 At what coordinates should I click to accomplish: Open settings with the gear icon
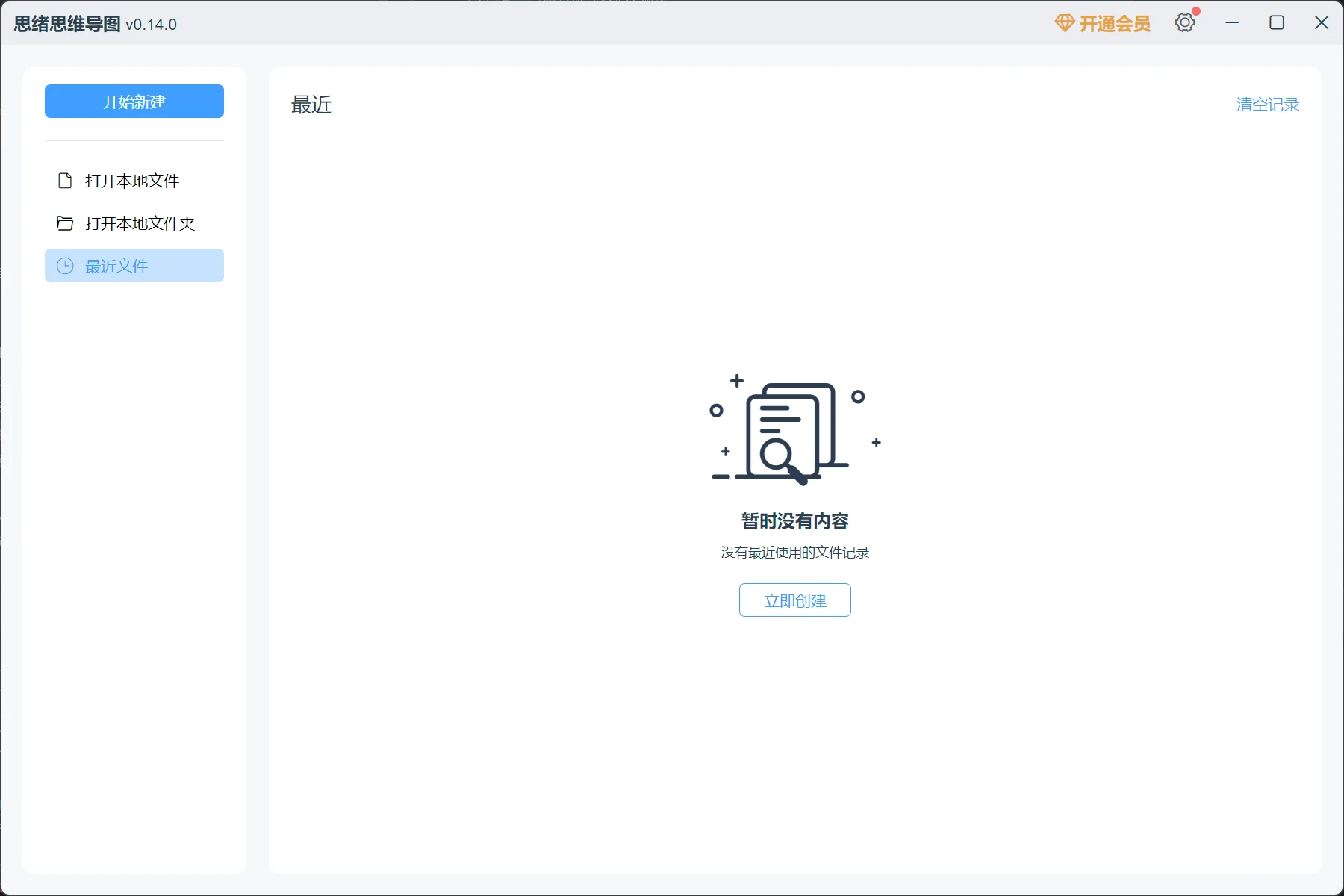(1184, 23)
